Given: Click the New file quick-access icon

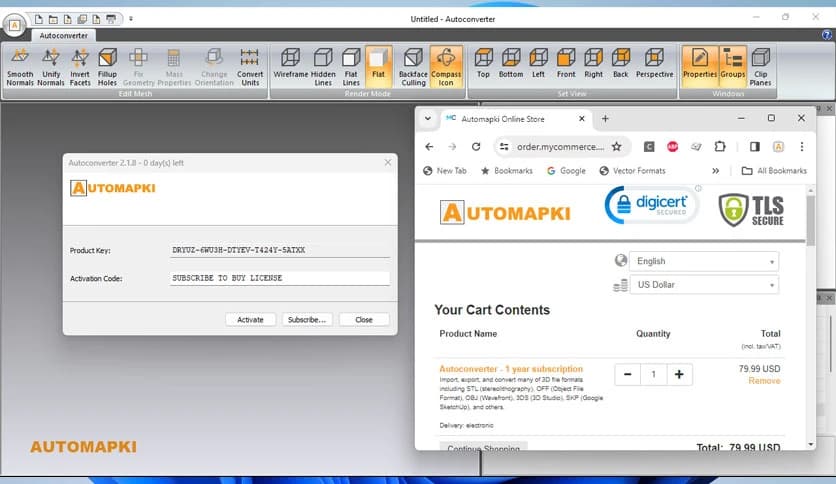Looking at the screenshot, I should coord(39,20).
